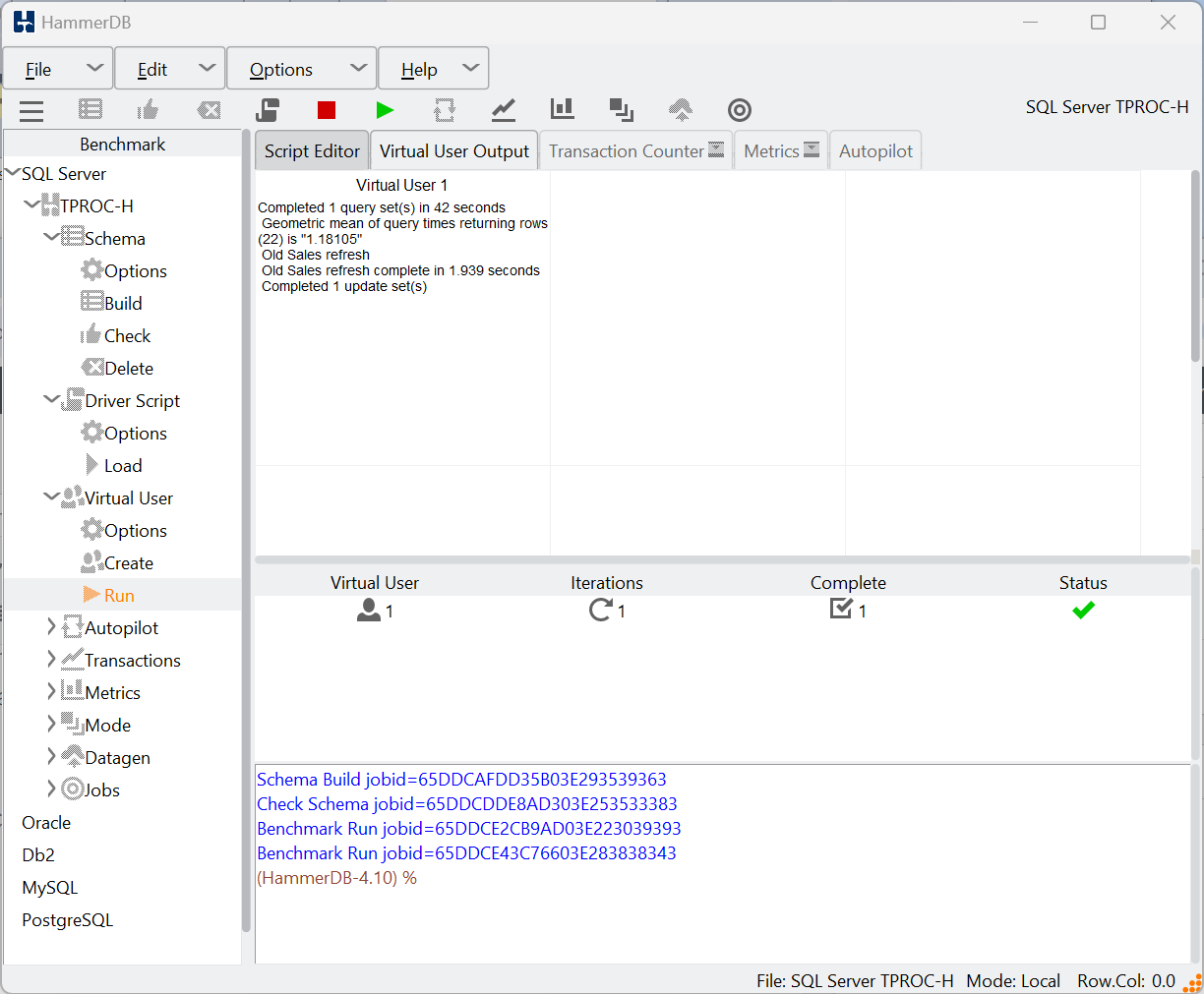Click the Load Driver Script toolbar icon

coord(268,110)
